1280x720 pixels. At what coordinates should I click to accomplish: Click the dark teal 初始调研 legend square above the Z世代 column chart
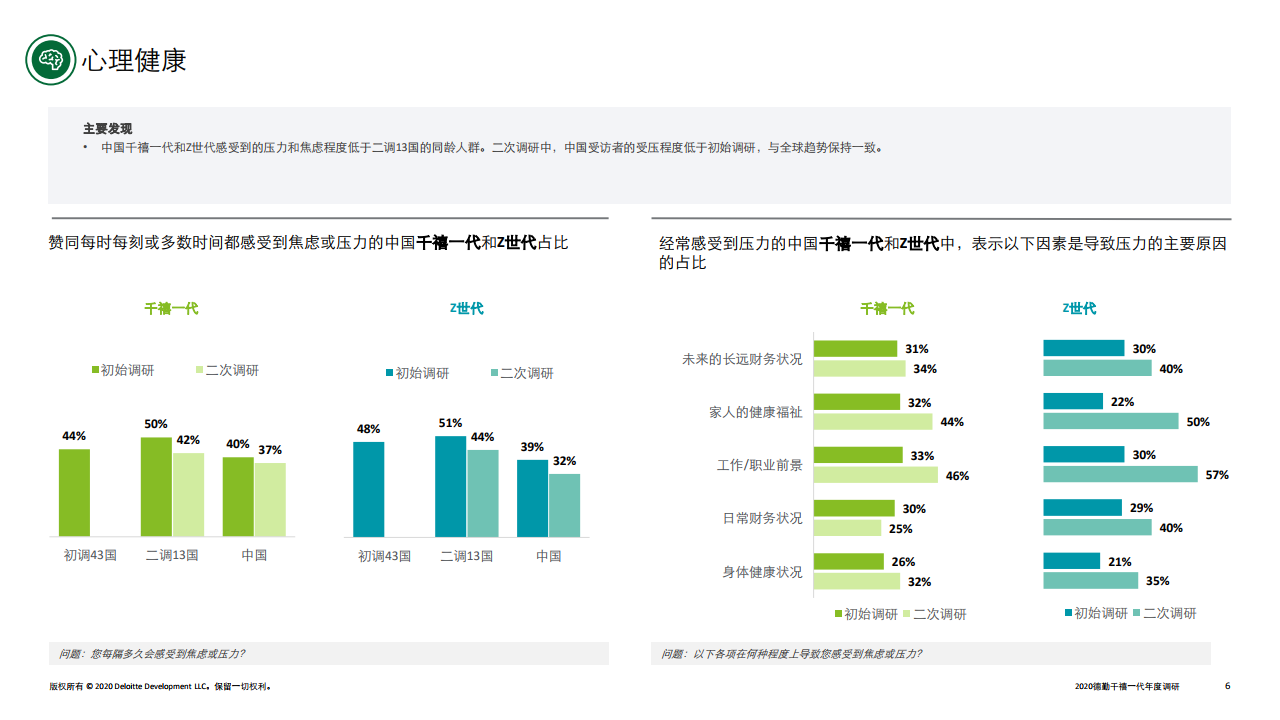click(390, 373)
